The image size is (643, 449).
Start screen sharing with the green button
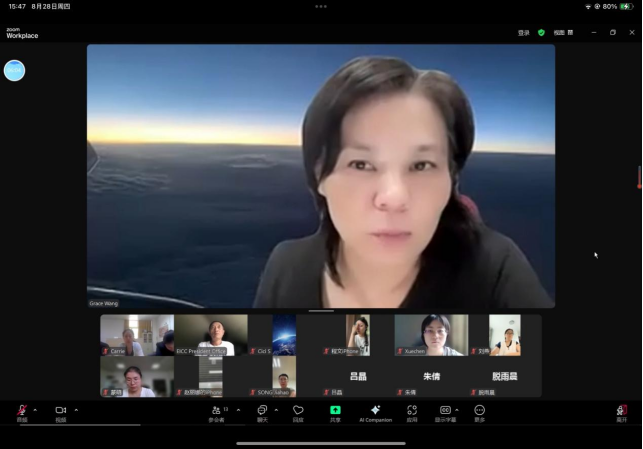tap(335, 411)
